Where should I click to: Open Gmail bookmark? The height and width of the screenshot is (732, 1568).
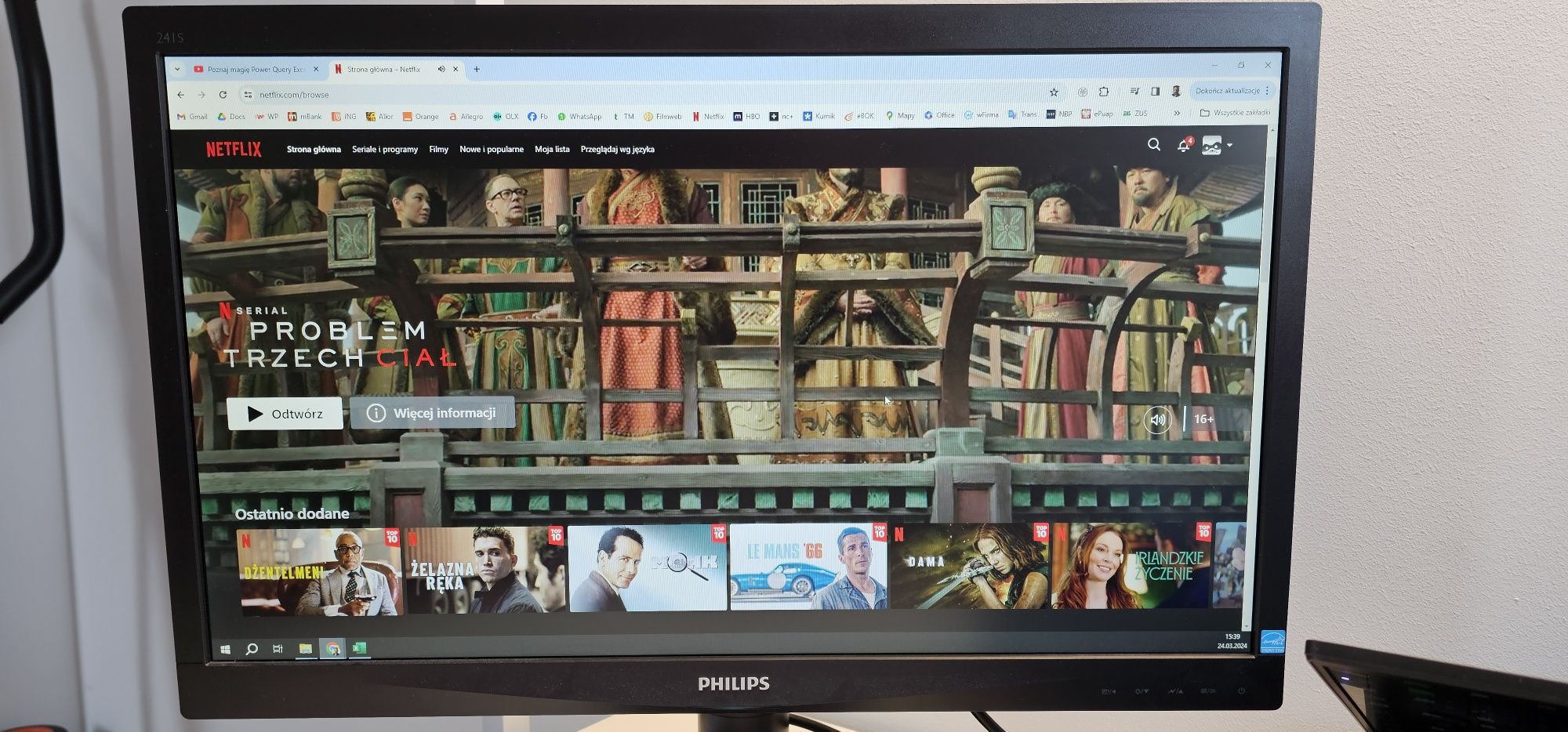coord(192,117)
